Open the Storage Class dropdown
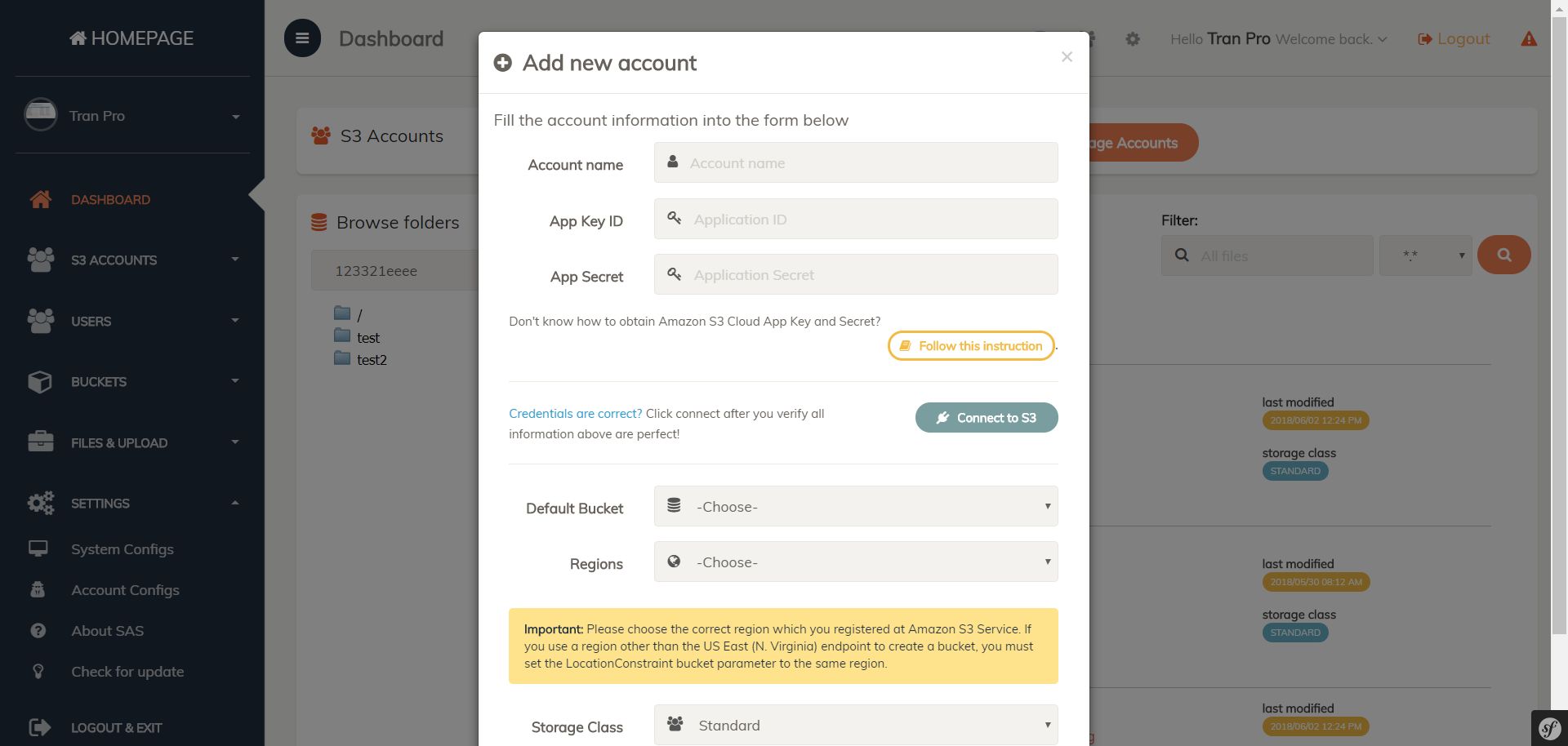This screenshot has width=1568, height=746. click(855, 726)
